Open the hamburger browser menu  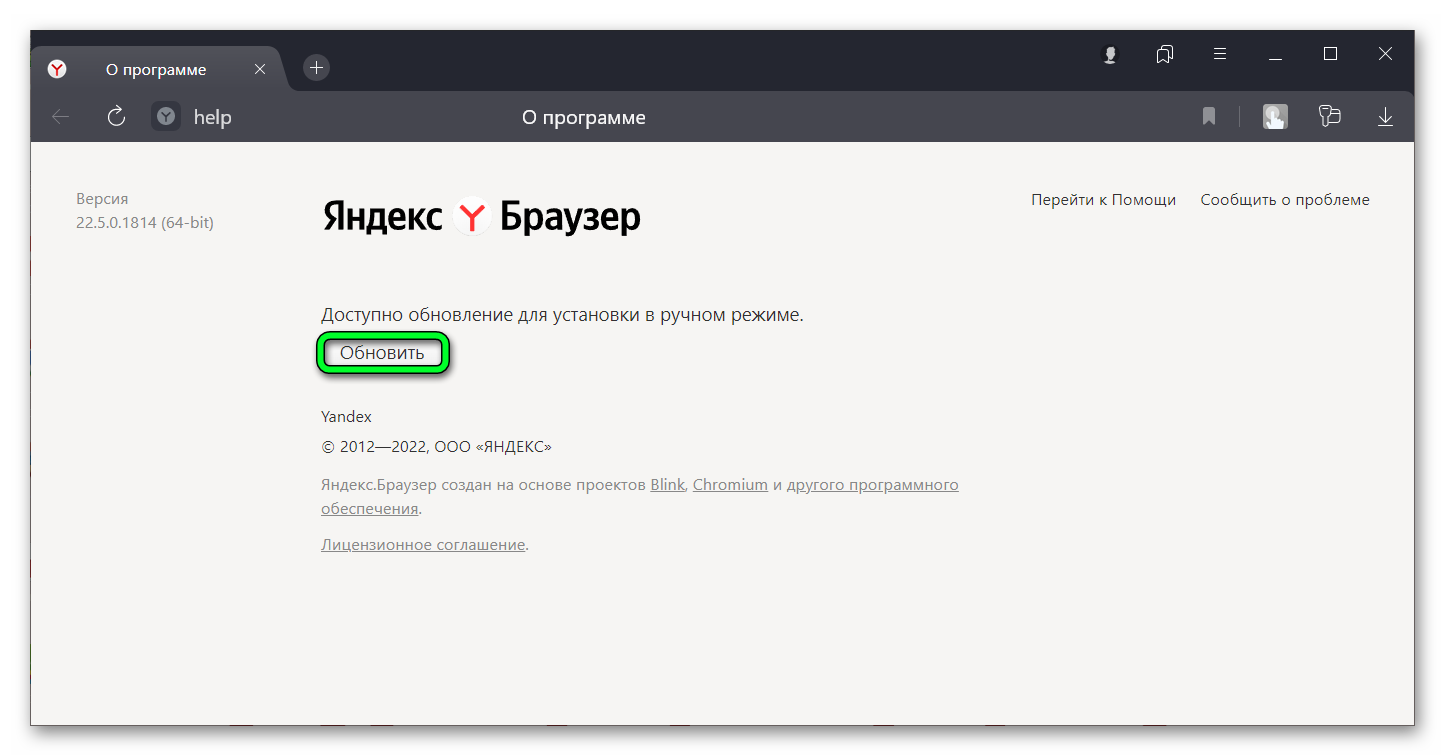[x=1220, y=55]
